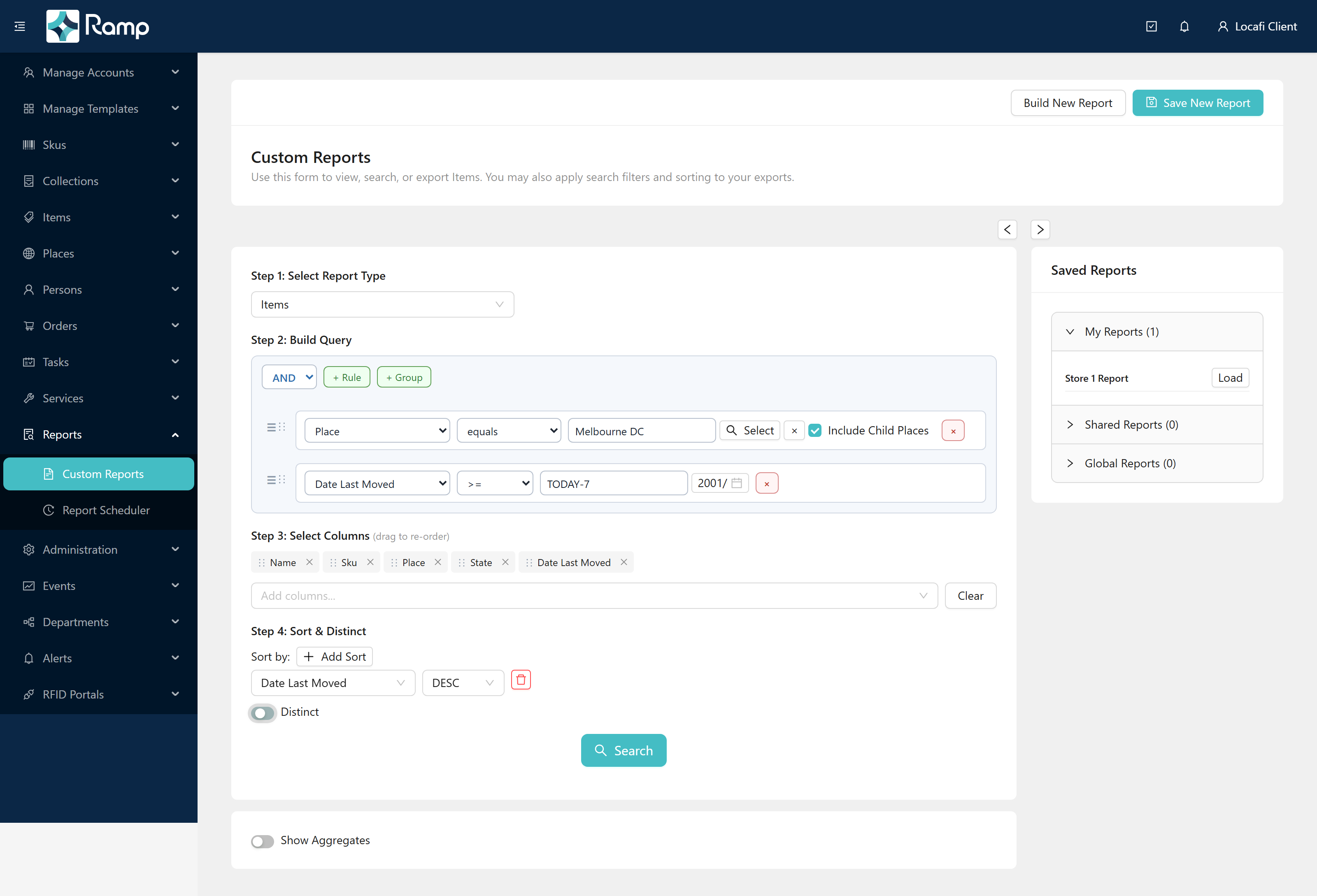Expand RFID Portals sidebar menu
This screenshot has width=1317, height=896.
(99, 694)
